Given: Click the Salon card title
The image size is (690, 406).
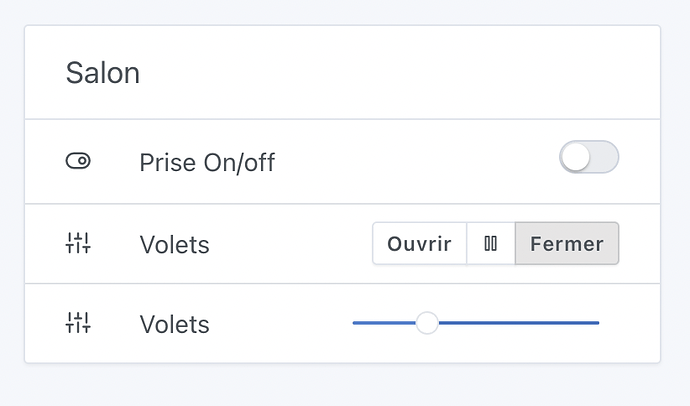Looking at the screenshot, I should [103, 73].
